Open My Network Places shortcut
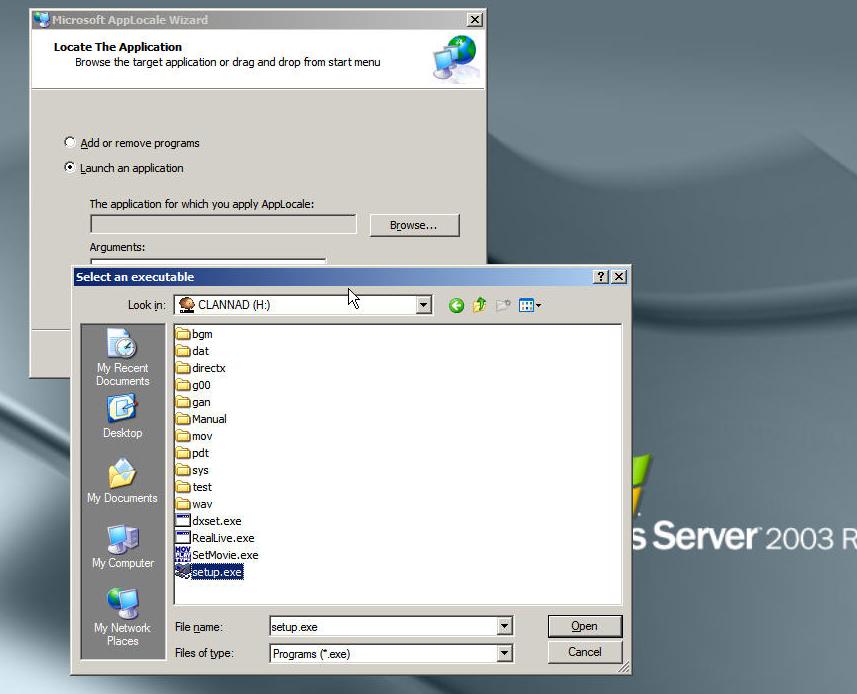Screen dimensions: 857x694 pos(122,618)
